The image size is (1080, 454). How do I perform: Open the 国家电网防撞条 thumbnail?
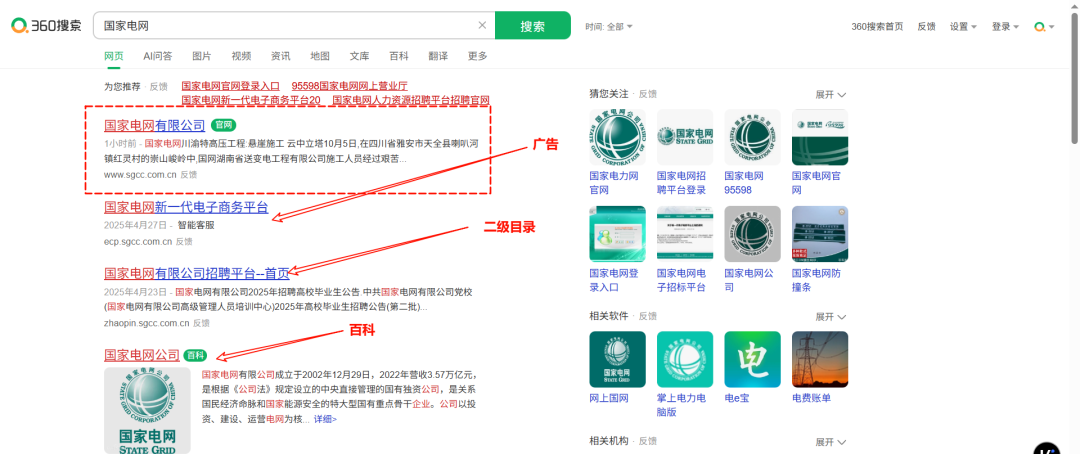pos(820,234)
